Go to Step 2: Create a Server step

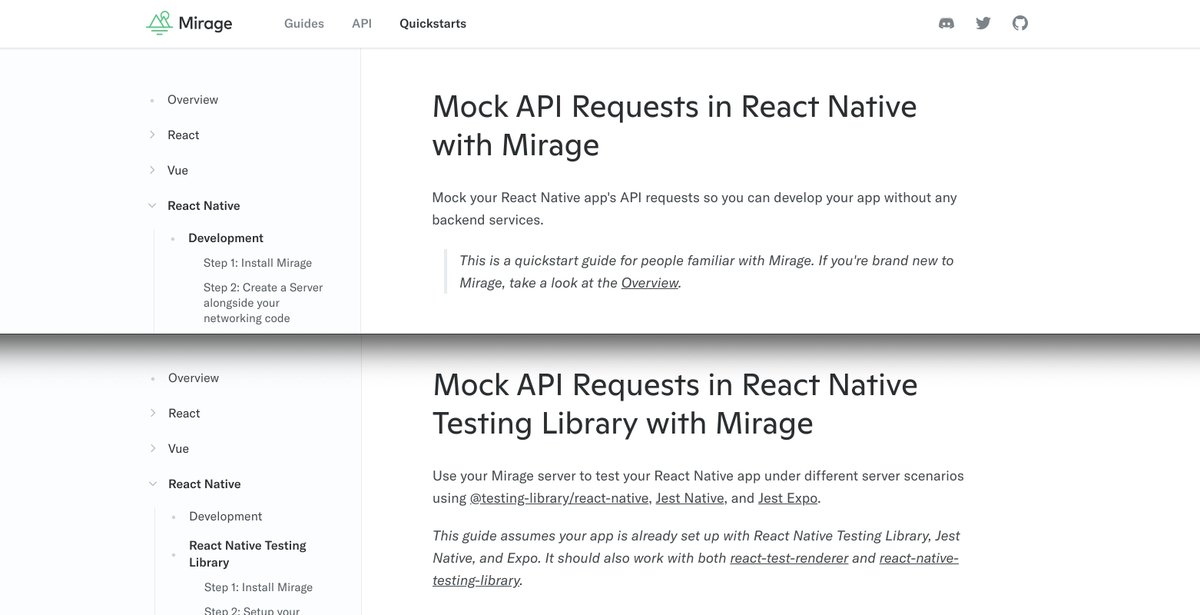(263, 303)
